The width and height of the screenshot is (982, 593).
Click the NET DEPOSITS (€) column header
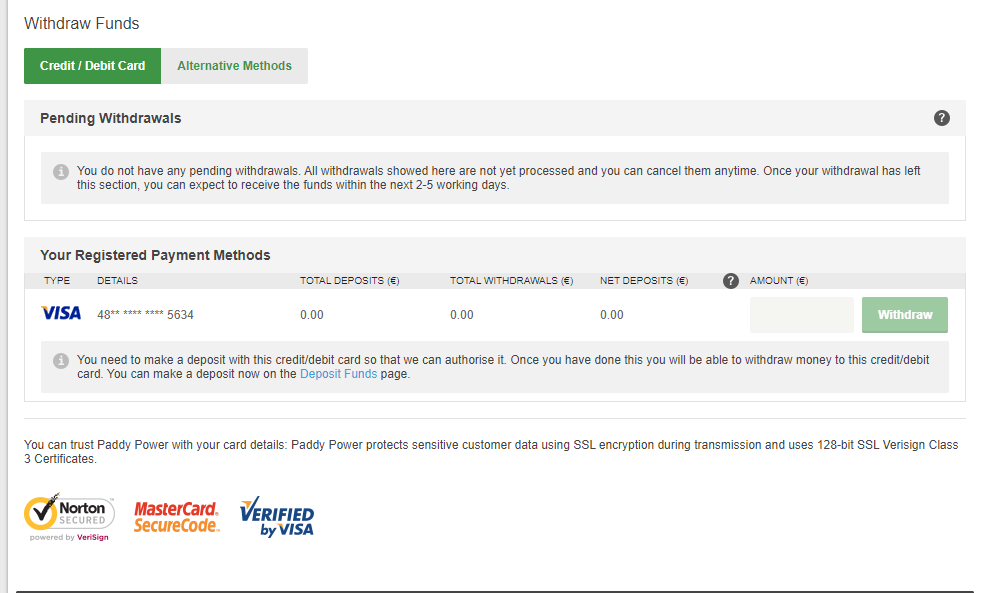coord(644,281)
